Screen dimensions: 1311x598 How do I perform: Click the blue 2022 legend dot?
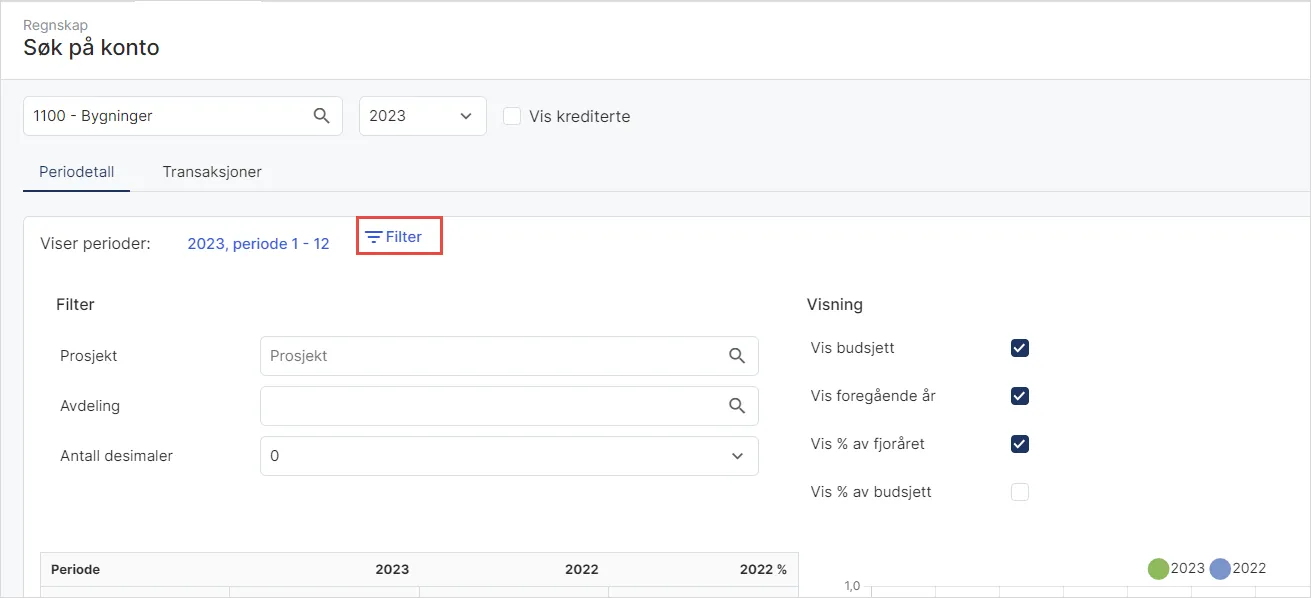click(x=1220, y=569)
